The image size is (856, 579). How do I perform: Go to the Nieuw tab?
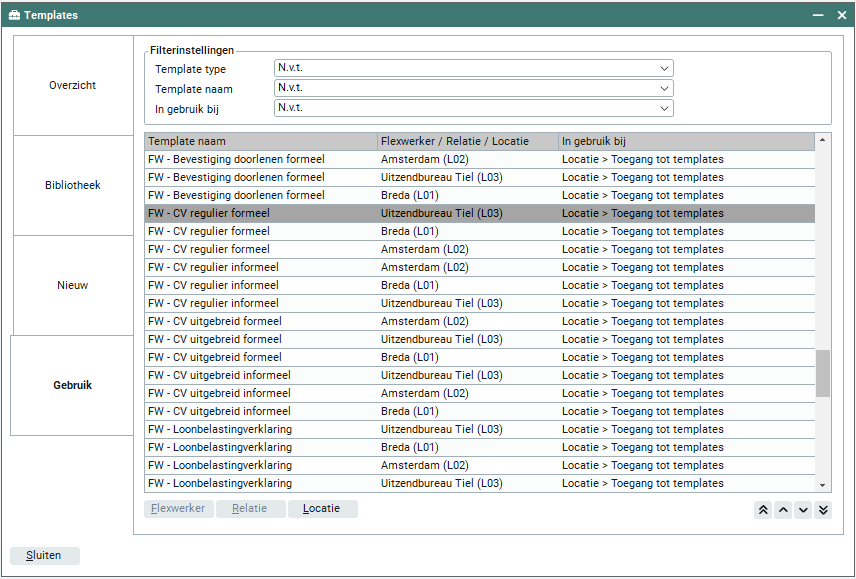72,286
